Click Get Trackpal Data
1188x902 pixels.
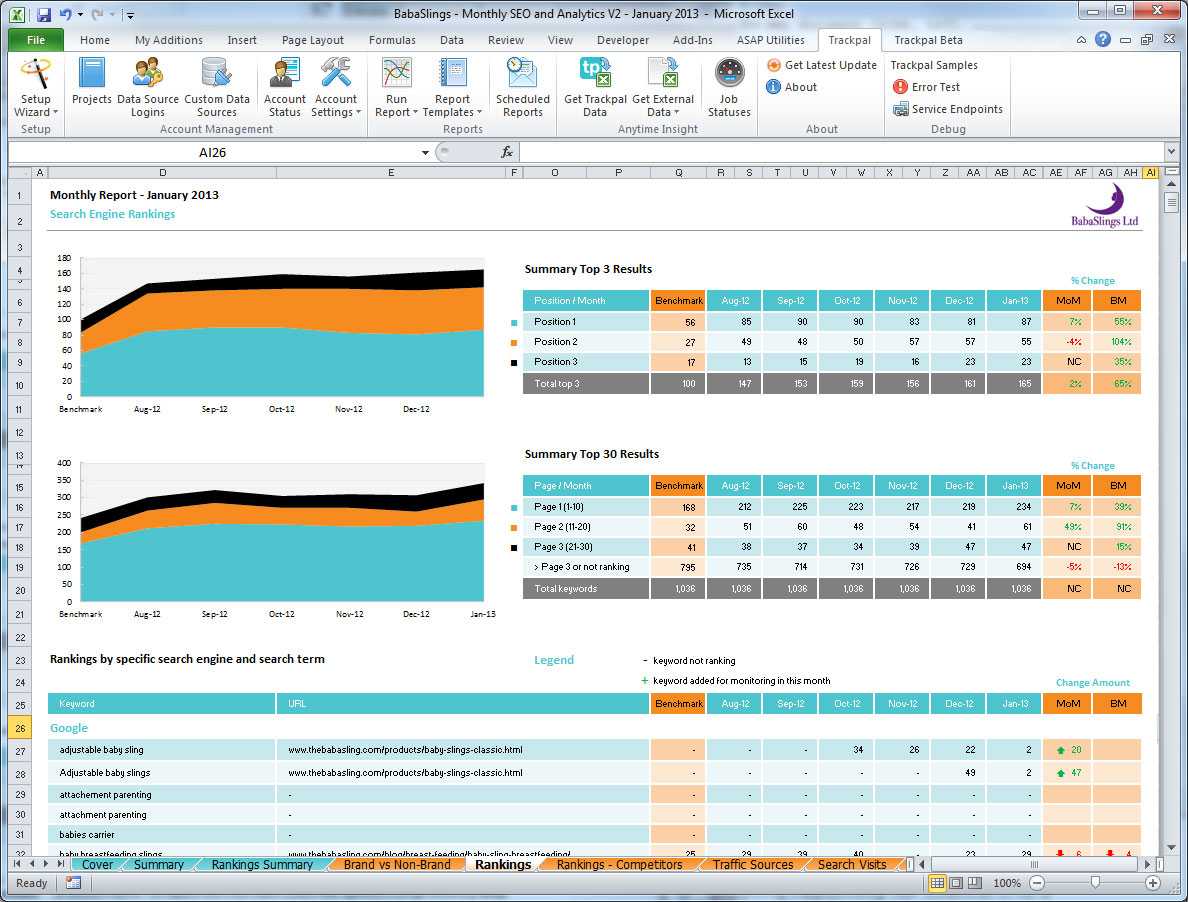coord(596,88)
